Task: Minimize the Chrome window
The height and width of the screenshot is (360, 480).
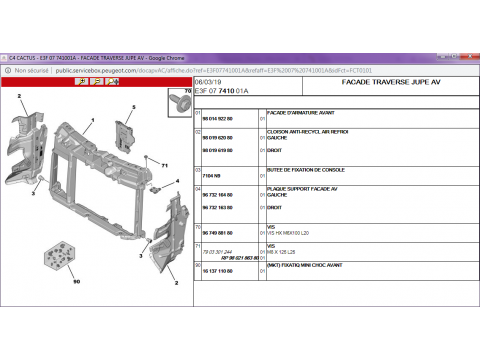Action: [443, 56]
